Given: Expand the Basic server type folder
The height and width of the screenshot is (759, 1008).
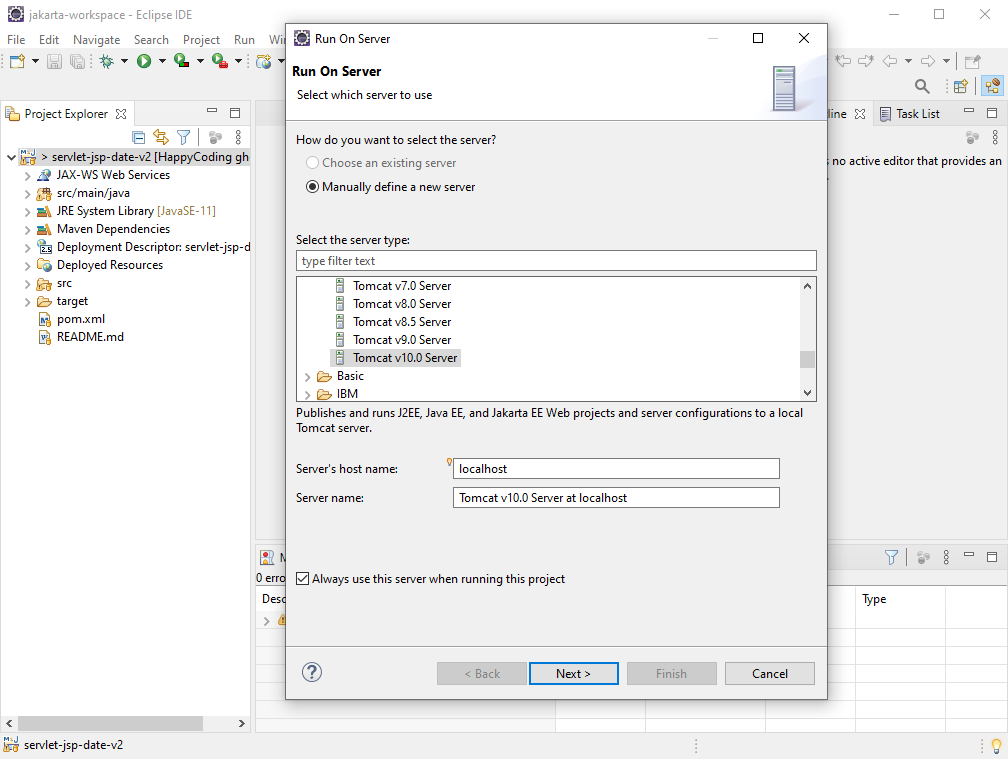Looking at the screenshot, I should pos(308,376).
